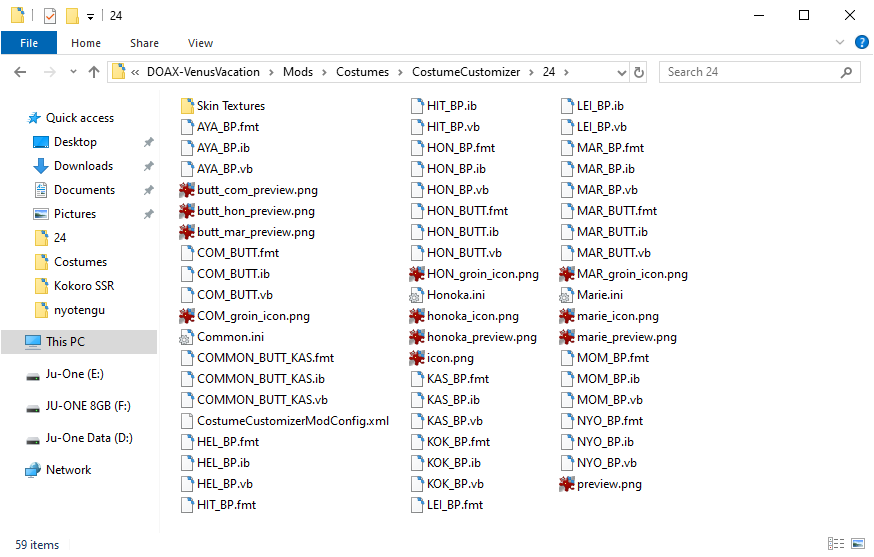Switch to Details view in status bar

click(x=836, y=543)
